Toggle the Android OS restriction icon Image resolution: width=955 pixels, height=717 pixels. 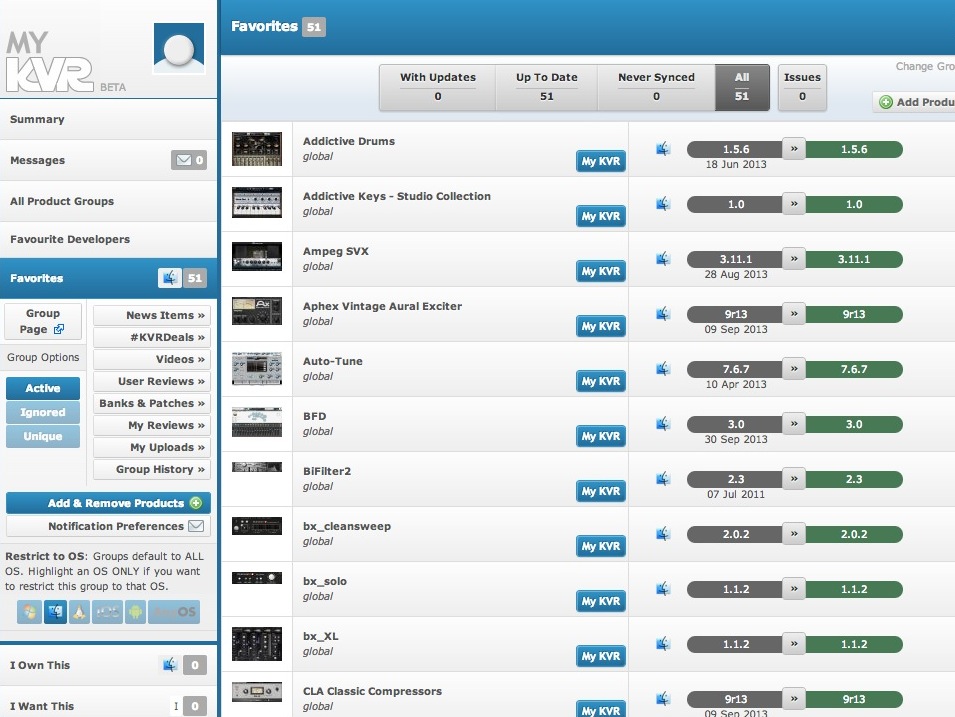(x=135, y=612)
